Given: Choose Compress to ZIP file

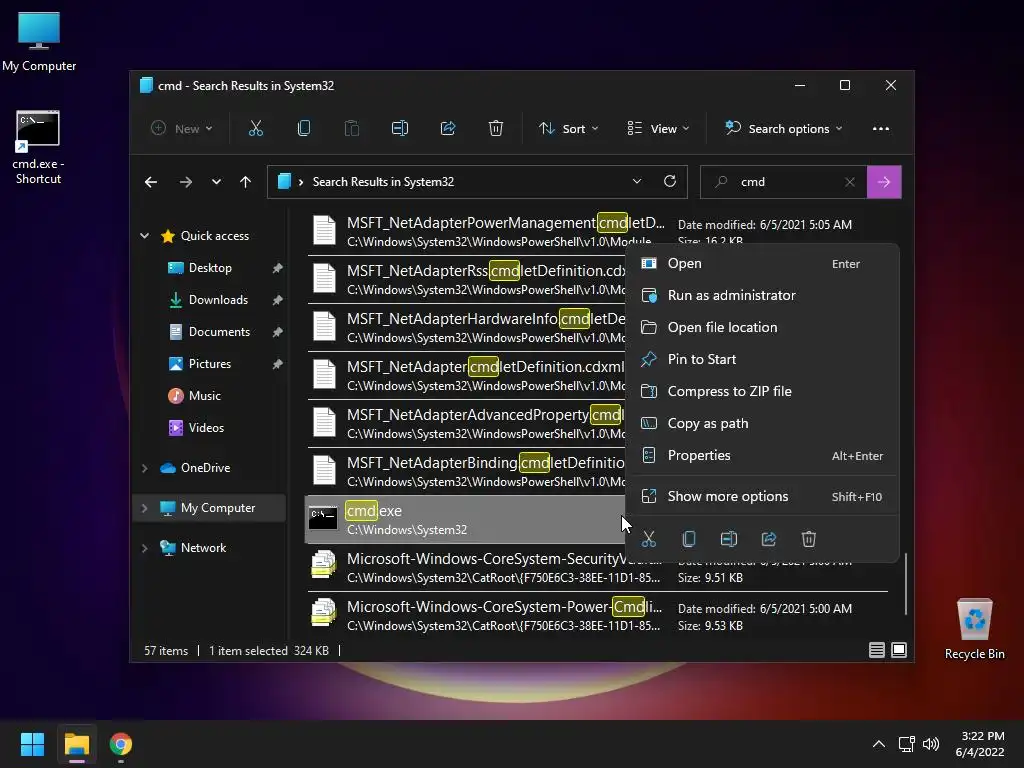Looking at the screenshot, I should click(761, 392).
